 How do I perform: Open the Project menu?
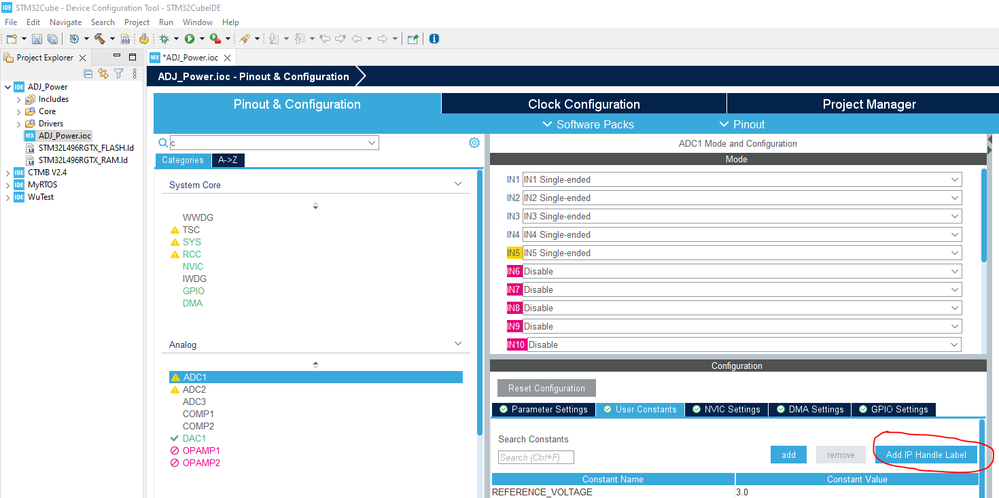[x=136, y=22]
